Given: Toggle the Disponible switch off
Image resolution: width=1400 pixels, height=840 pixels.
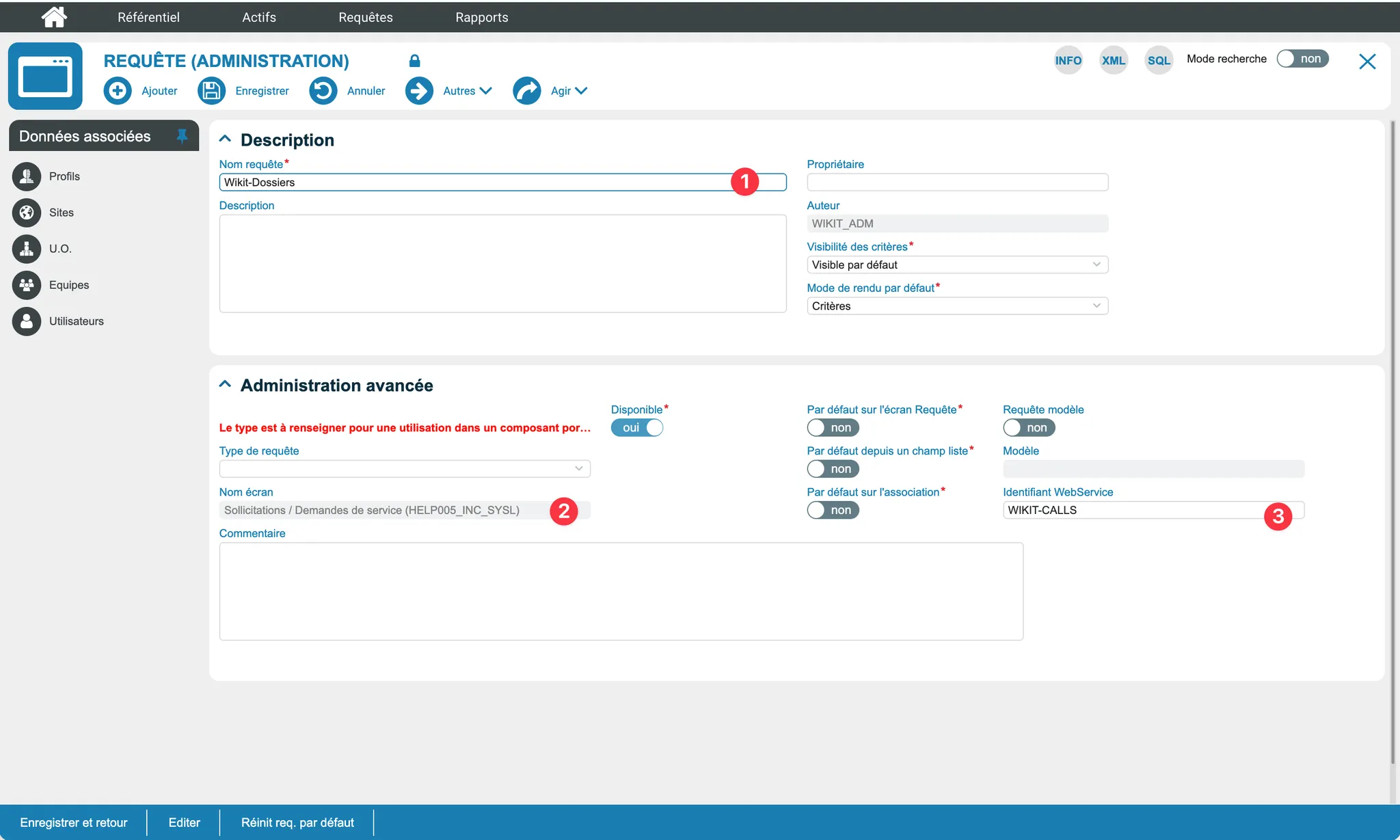Looking at the screenshot, I should click(636, 428).
